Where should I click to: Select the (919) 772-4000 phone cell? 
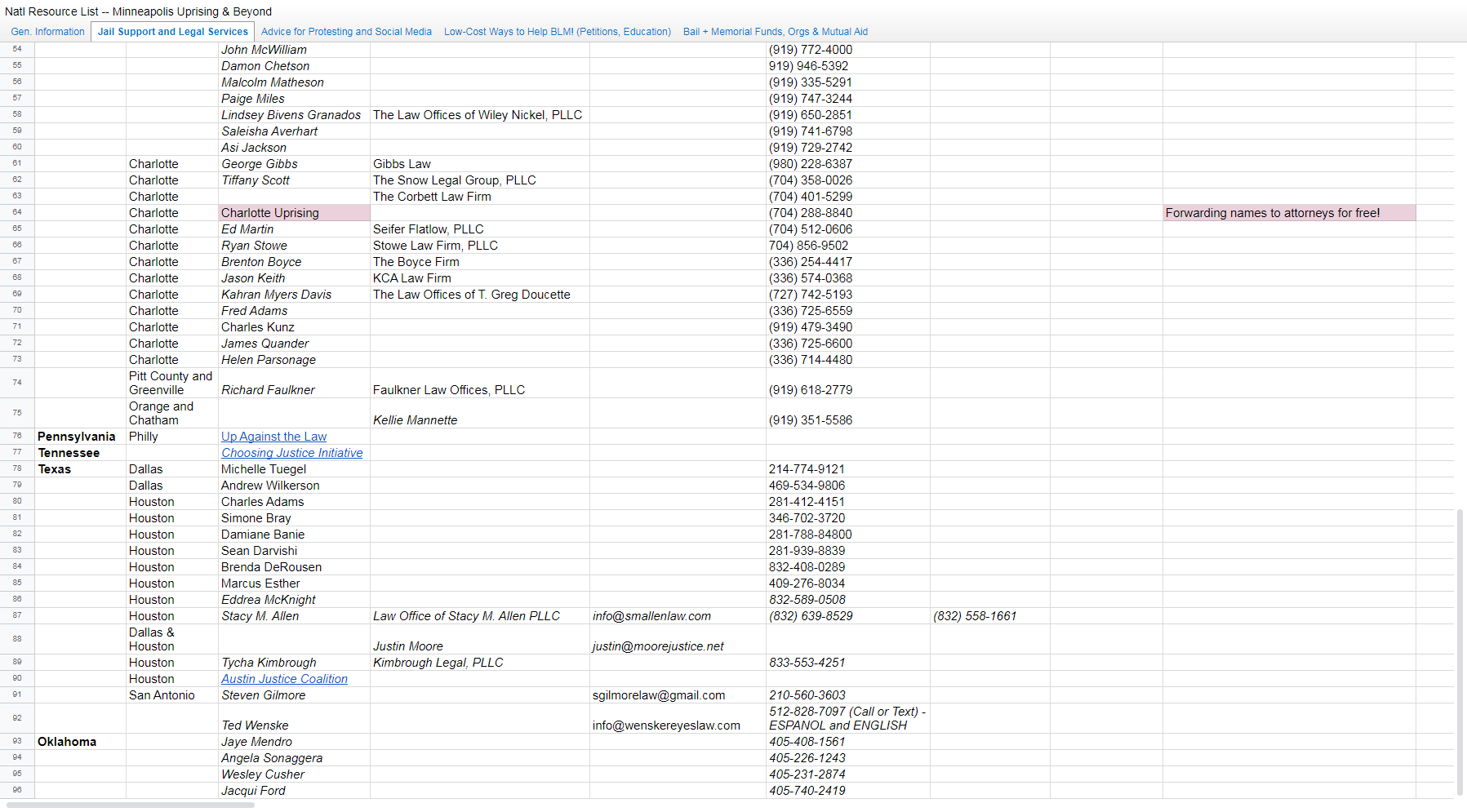point(848,50)
